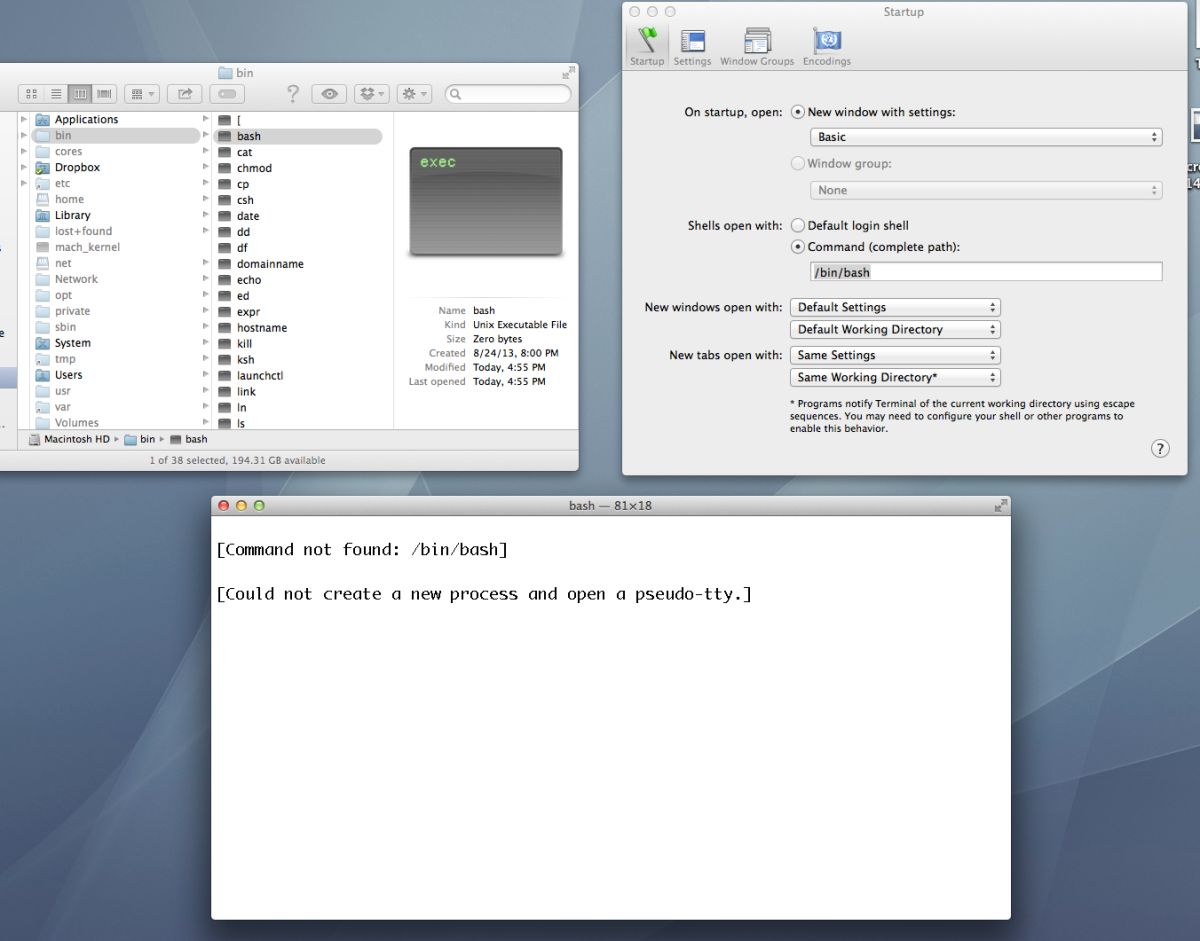Click the 'Command not found: /bin/bash' line
Viewport: 1200px width, 941px height.
coord(362,550)
